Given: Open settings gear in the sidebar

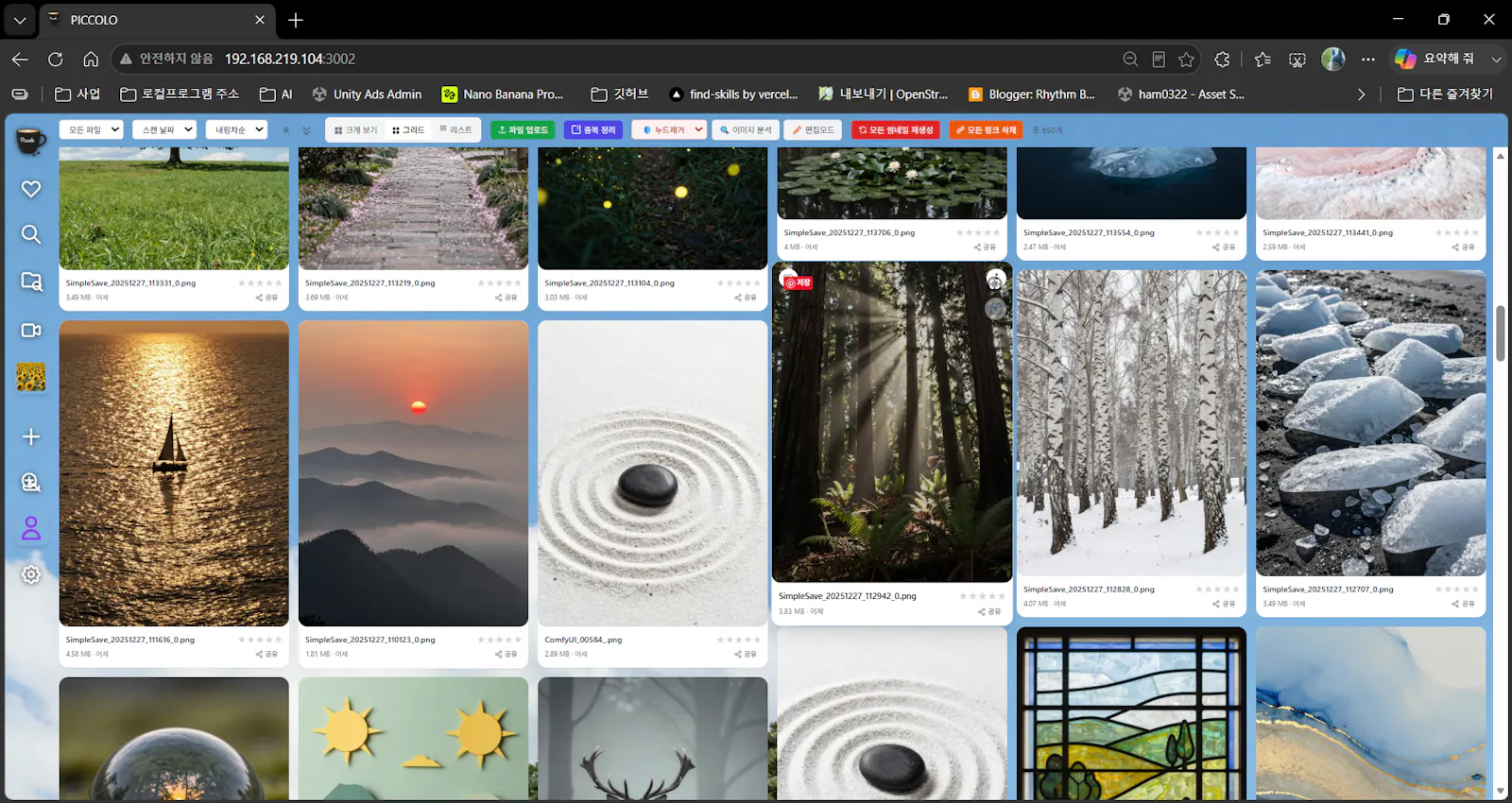Looking at the screenshot, I should click(31, 574).
